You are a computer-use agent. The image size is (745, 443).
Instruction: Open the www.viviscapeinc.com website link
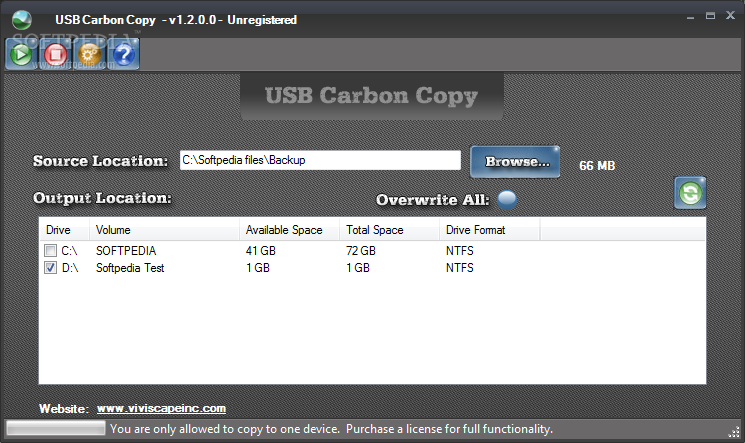[x=161, y=408]
